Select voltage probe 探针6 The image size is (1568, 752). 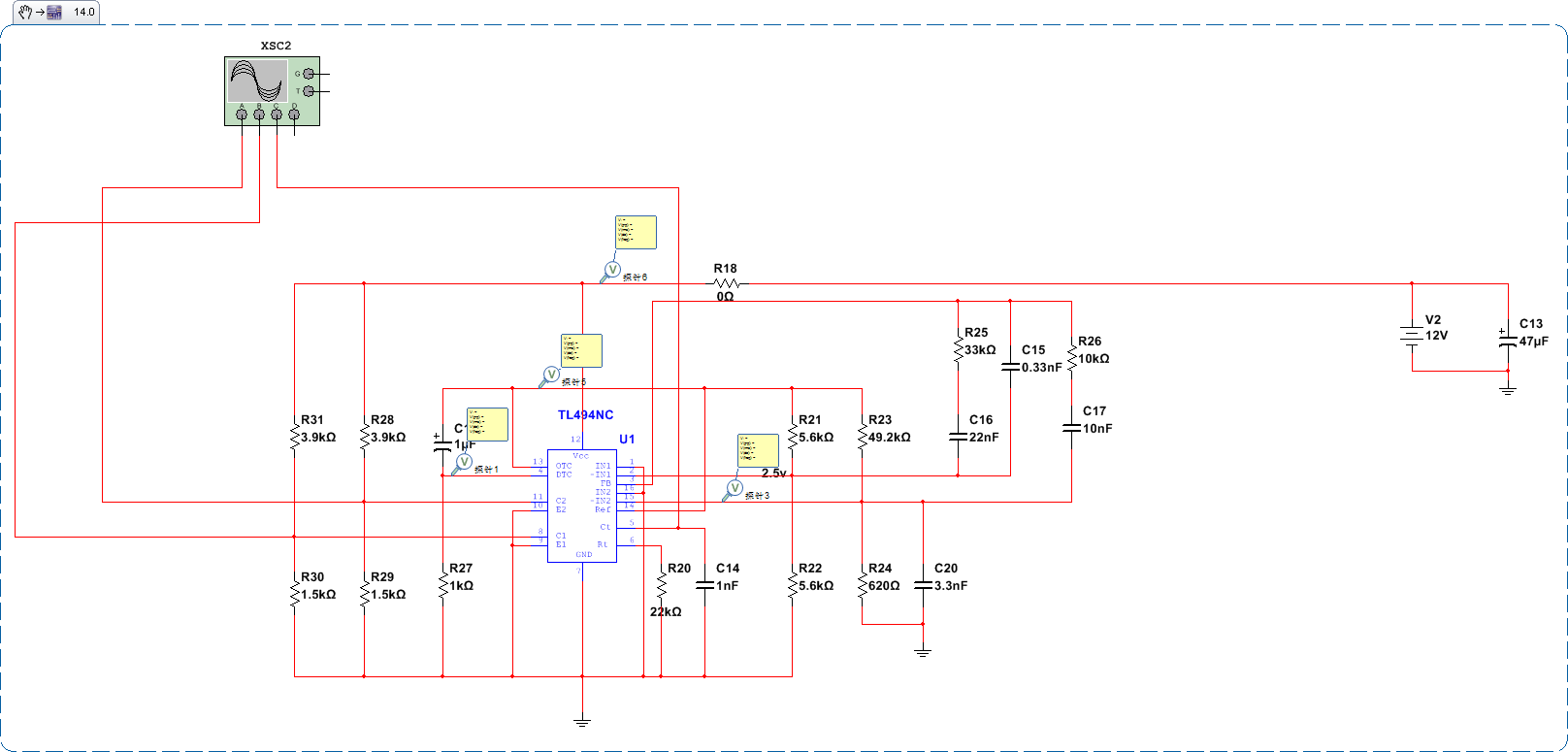611,270
